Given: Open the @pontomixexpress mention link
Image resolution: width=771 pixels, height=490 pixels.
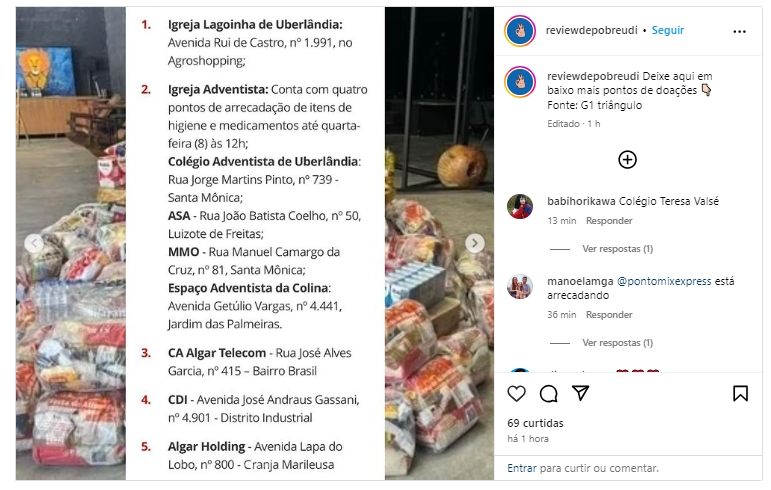Looking at the screenshot, I should coord(664,281).
